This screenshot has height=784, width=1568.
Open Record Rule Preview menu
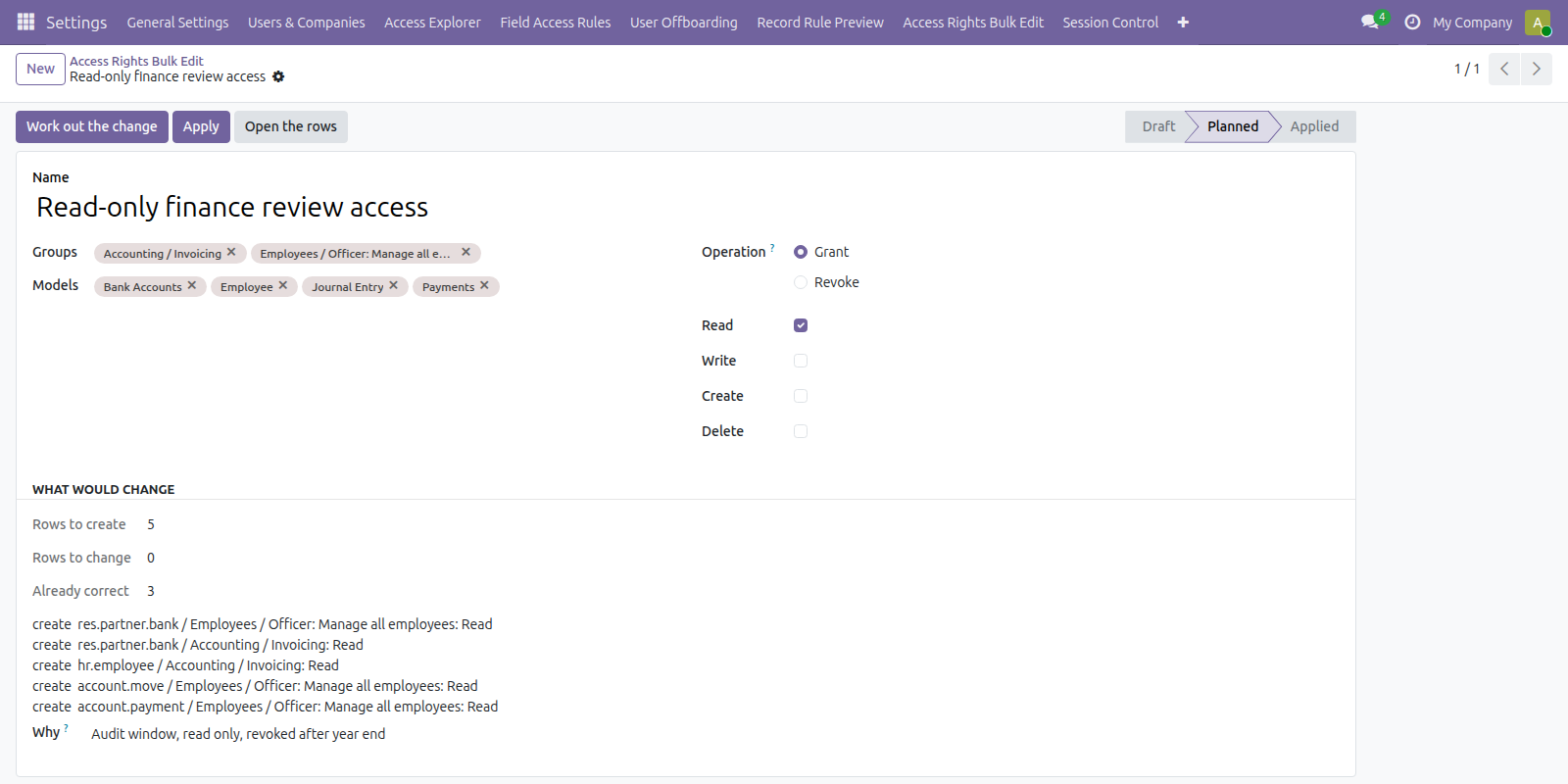pos(820,23)
